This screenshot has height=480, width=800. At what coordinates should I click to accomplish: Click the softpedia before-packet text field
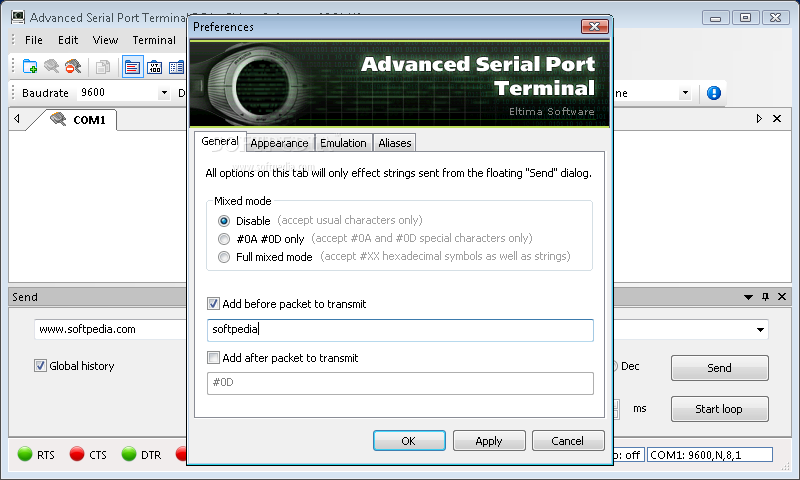[x=400, y=330]
